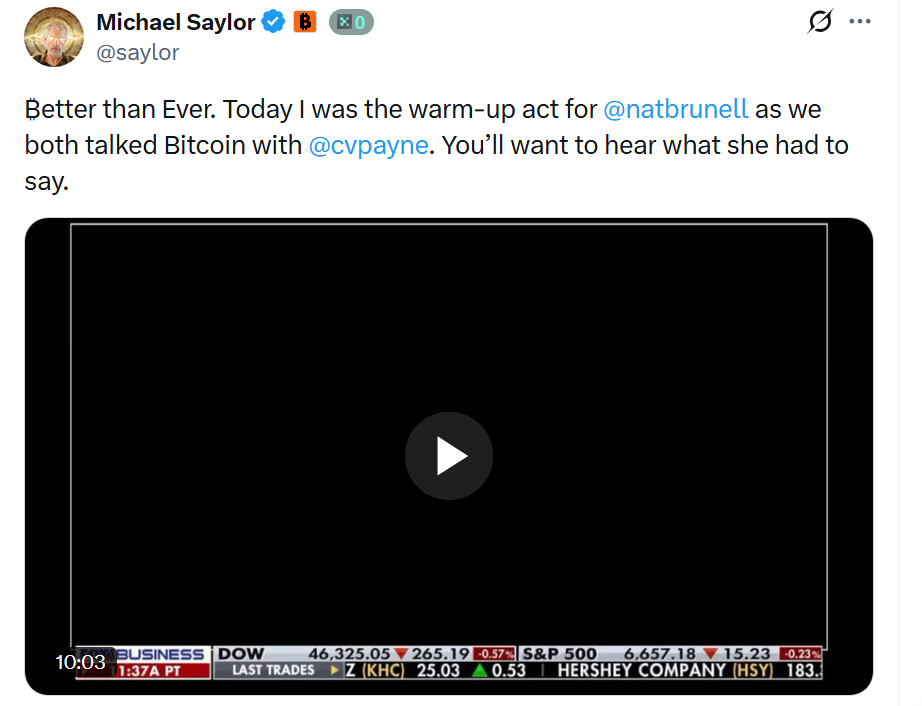The width and height of the screenshot is (922, 706).
Task: Click the Grok slashed-circle icon
Action: [820, 22]
